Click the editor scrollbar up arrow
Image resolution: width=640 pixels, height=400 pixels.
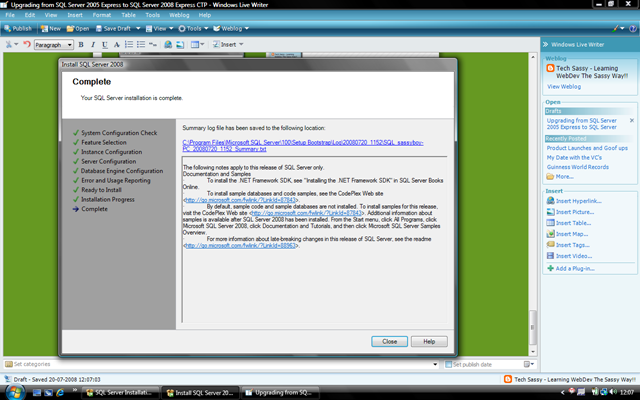[x=533, y=57]
